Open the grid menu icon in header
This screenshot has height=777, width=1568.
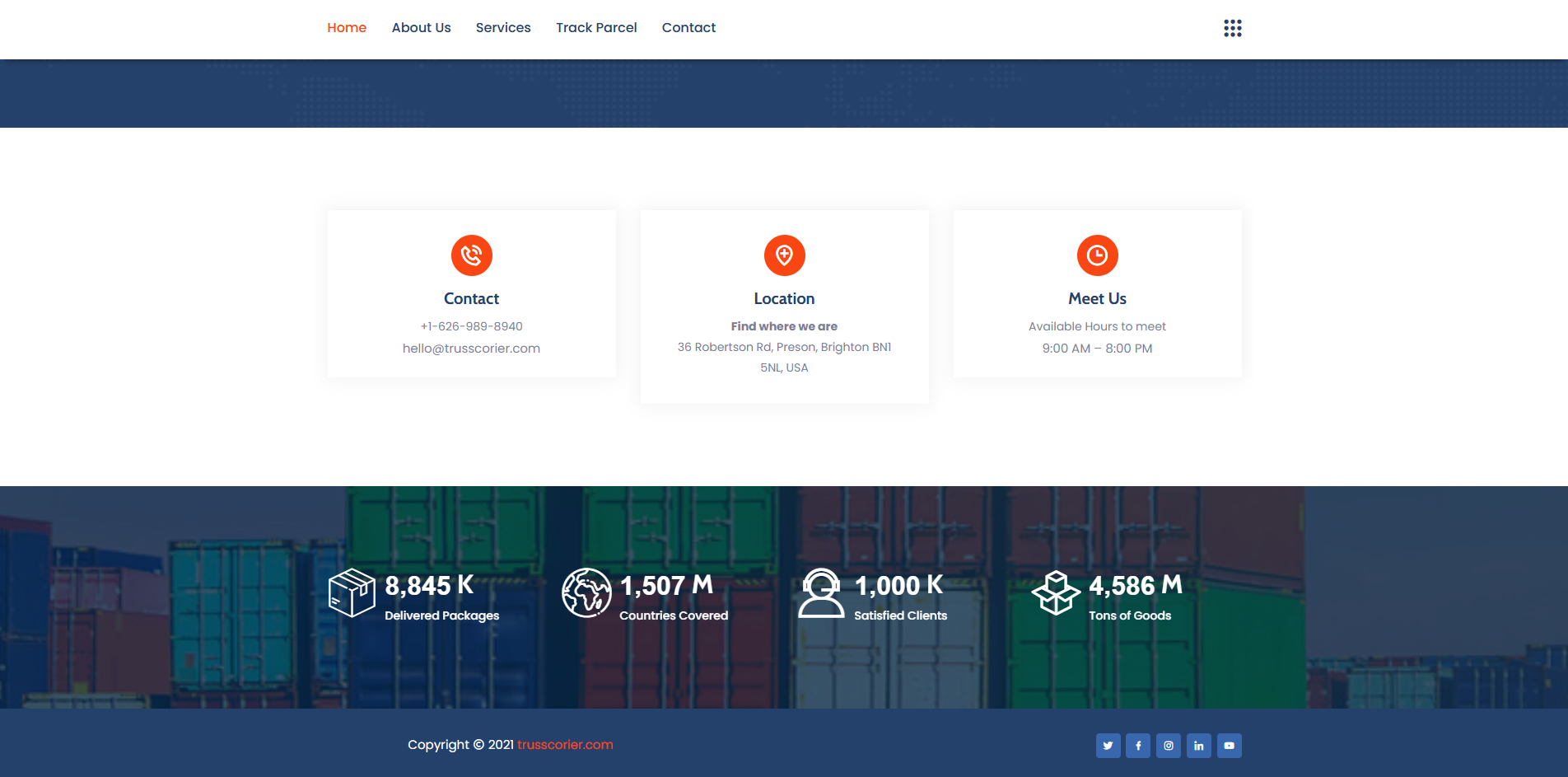(1232, 28)
